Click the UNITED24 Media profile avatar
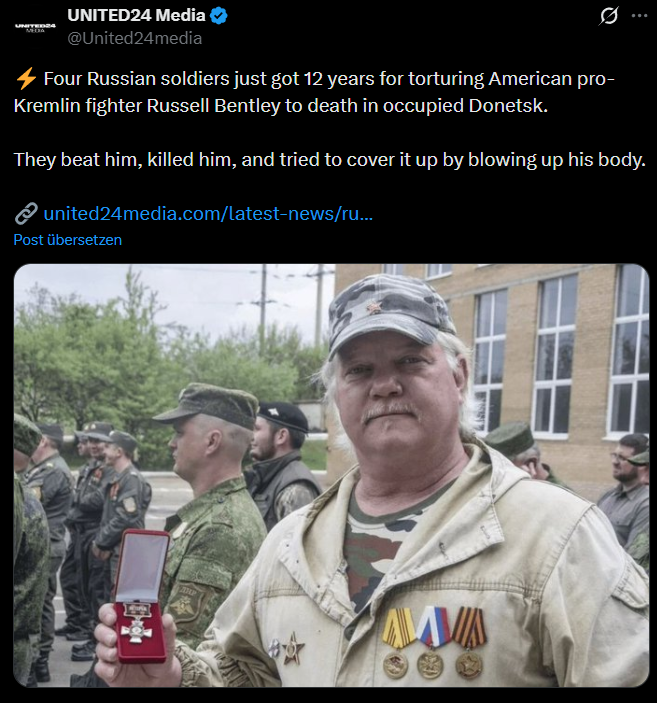 click(35, 27)
